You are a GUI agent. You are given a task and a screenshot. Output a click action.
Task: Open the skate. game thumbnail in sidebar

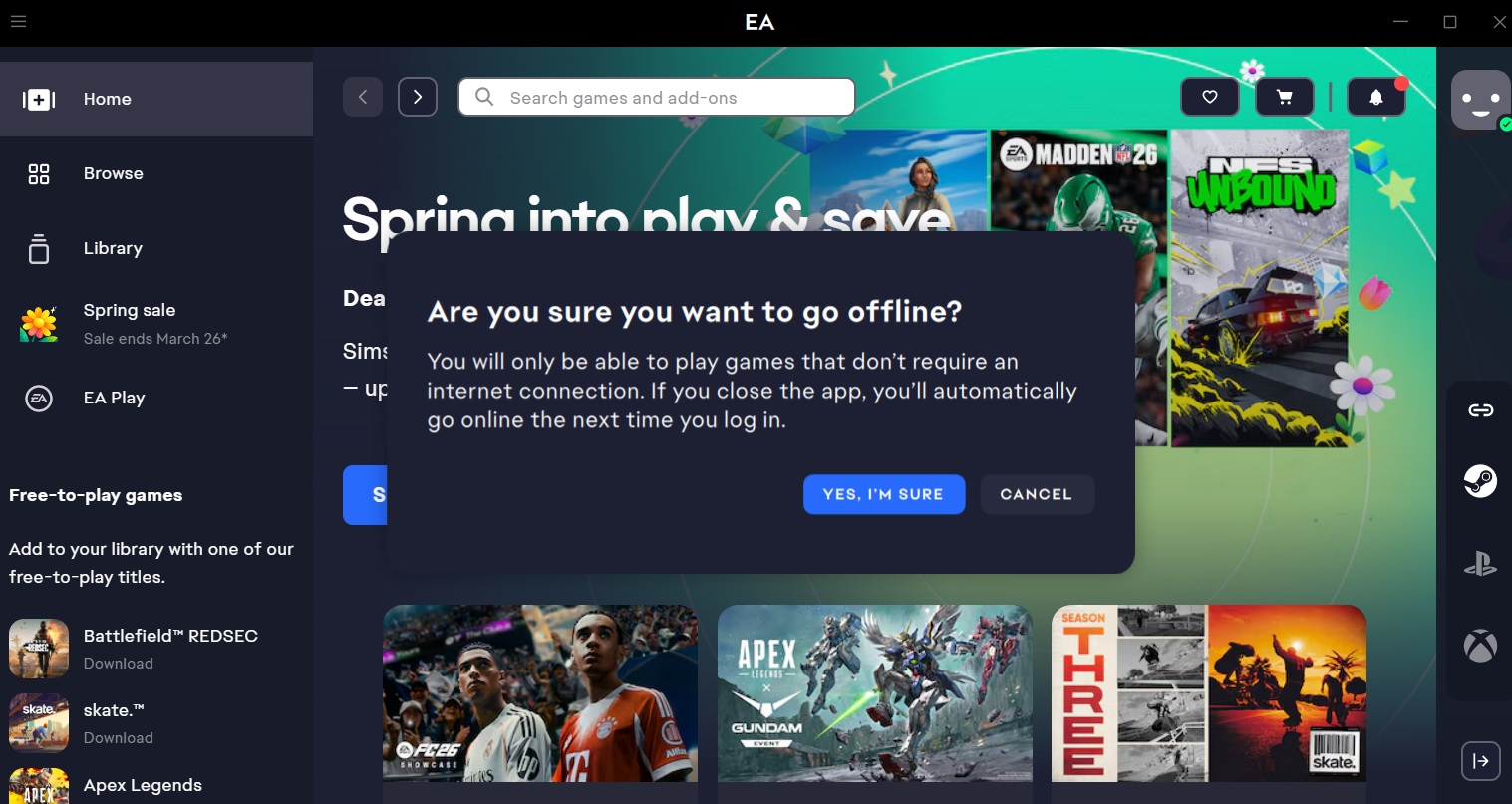point(39,723)
